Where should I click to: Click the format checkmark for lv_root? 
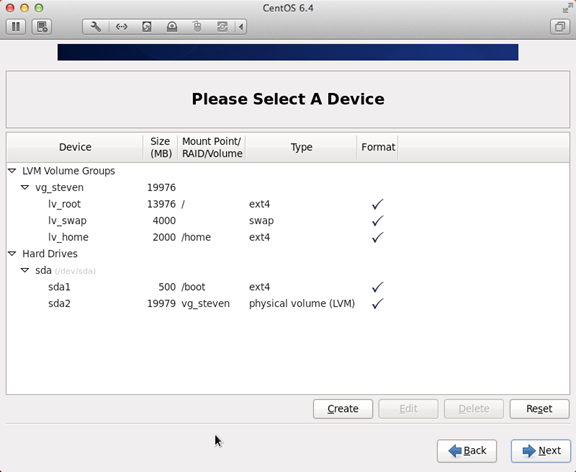pyautogui.click(x=378, y=204)
